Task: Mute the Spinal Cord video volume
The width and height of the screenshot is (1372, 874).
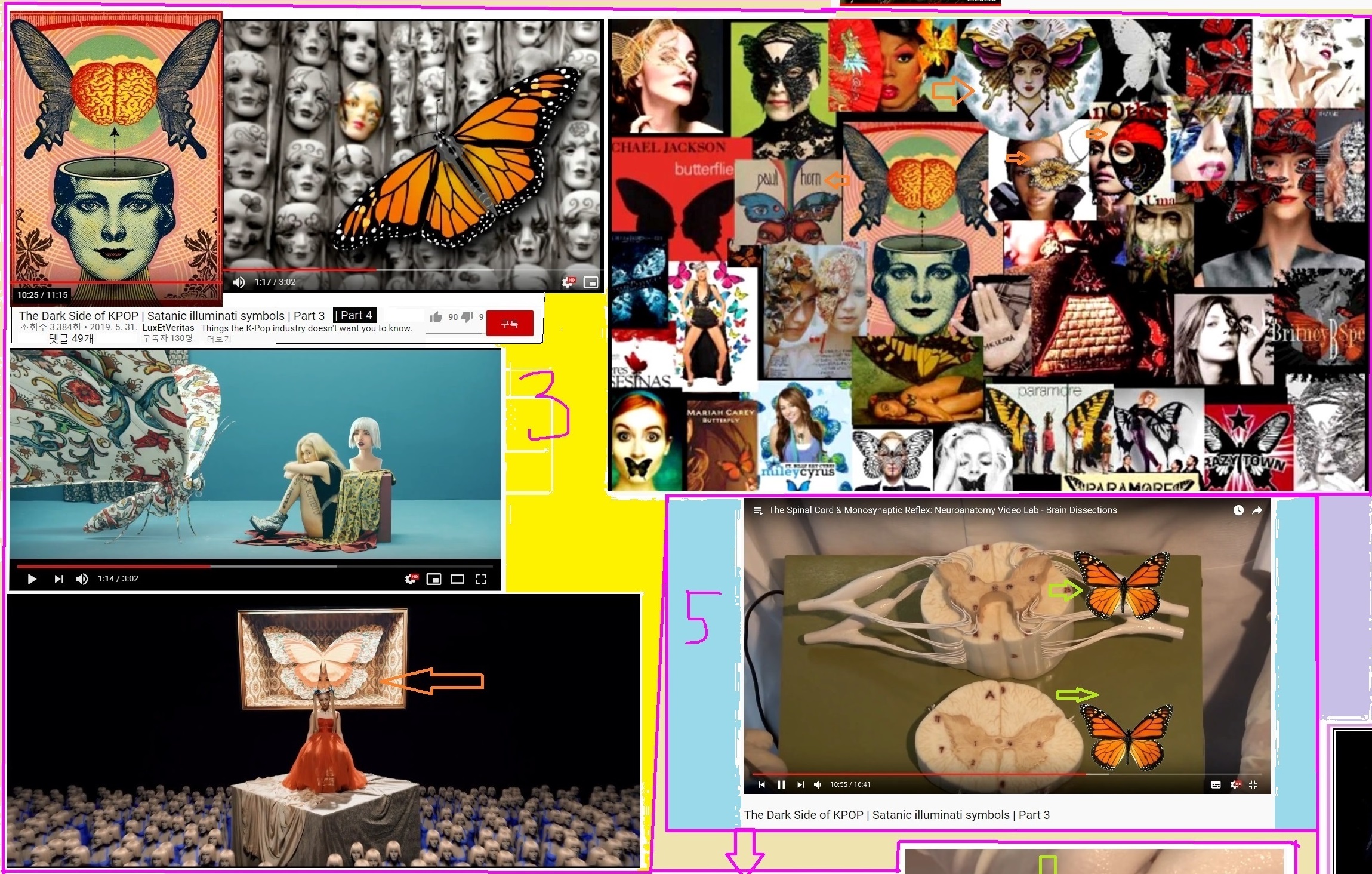Action: (x=818, y=784)
